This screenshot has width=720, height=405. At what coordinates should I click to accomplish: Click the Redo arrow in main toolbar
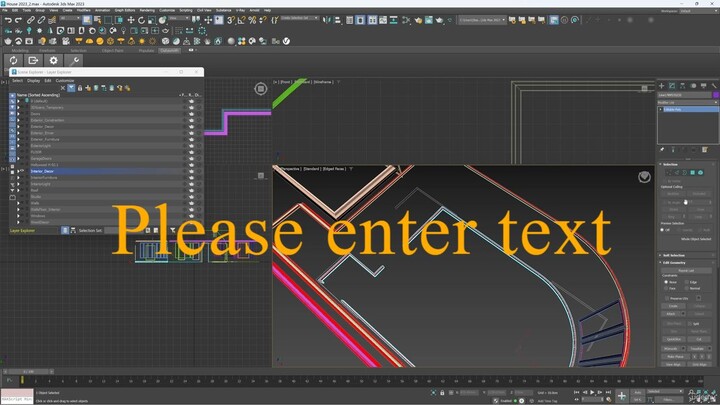pos(18,20)
